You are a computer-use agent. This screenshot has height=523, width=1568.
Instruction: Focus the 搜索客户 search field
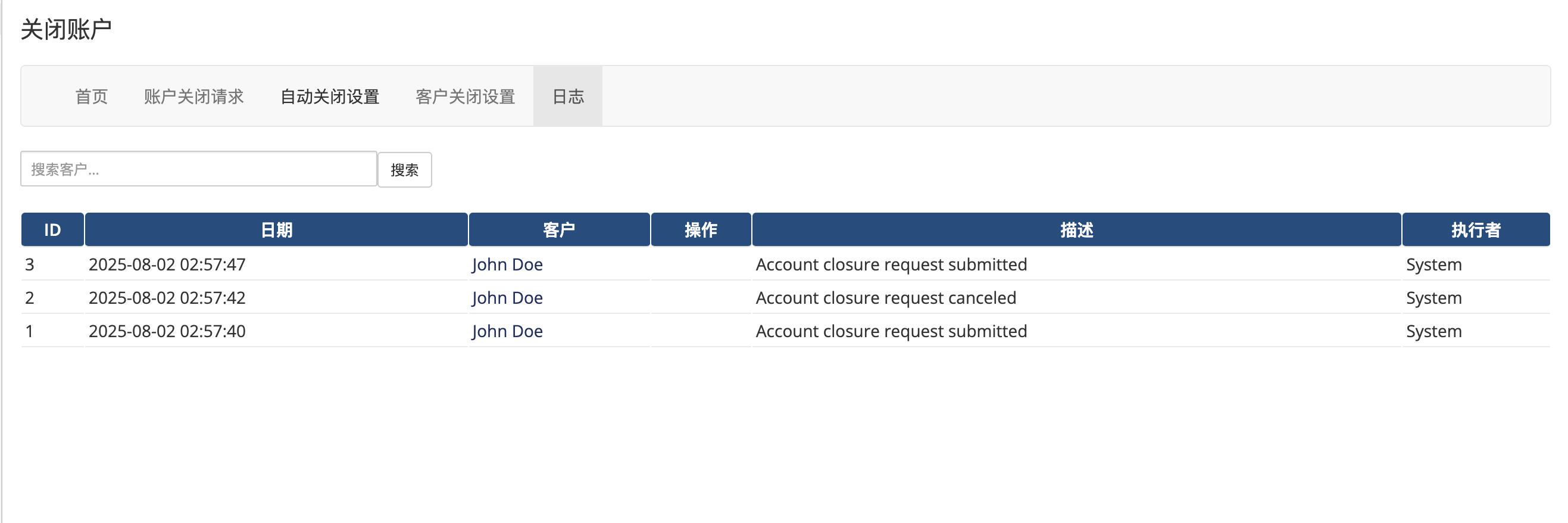tap(198, 169)
